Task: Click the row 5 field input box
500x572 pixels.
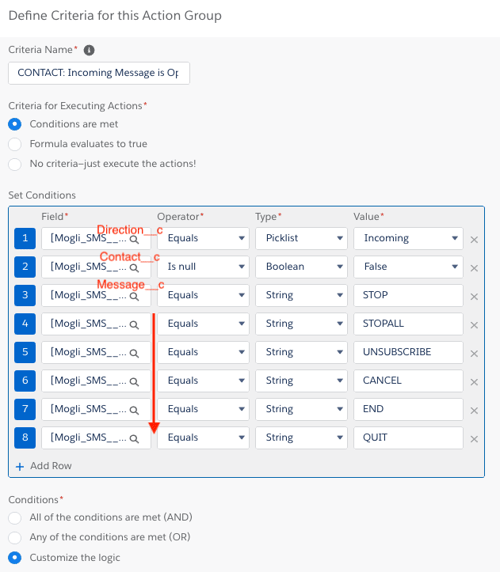Action: click(x=96, y=352)
